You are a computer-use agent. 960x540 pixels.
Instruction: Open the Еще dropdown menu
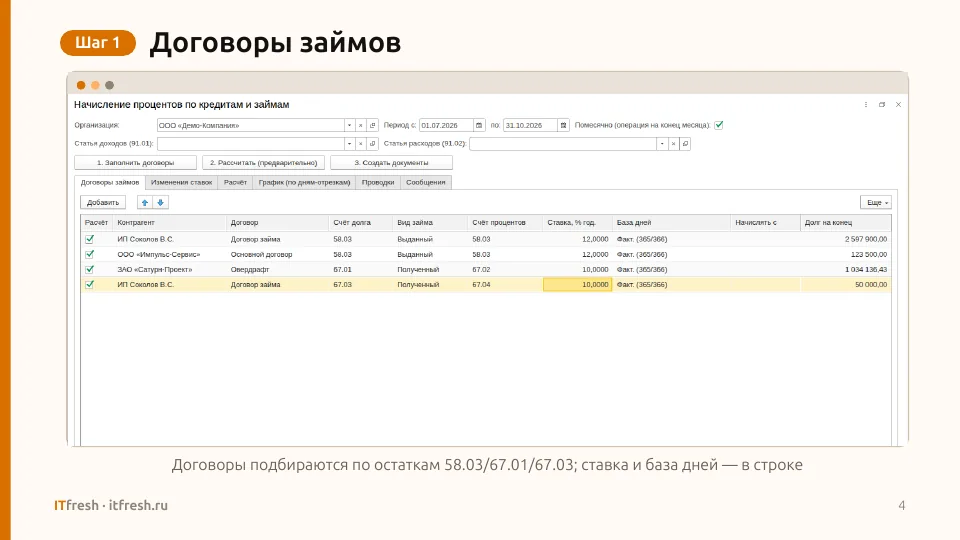tap(876, 203)
